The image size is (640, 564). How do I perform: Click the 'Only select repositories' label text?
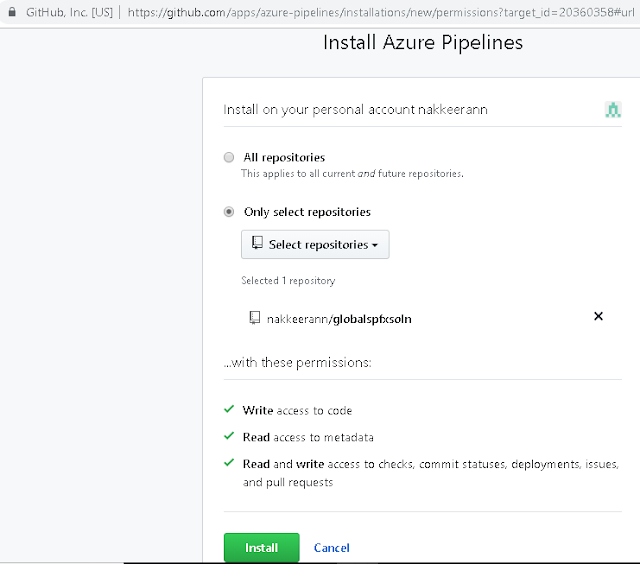tap(307, 212)
